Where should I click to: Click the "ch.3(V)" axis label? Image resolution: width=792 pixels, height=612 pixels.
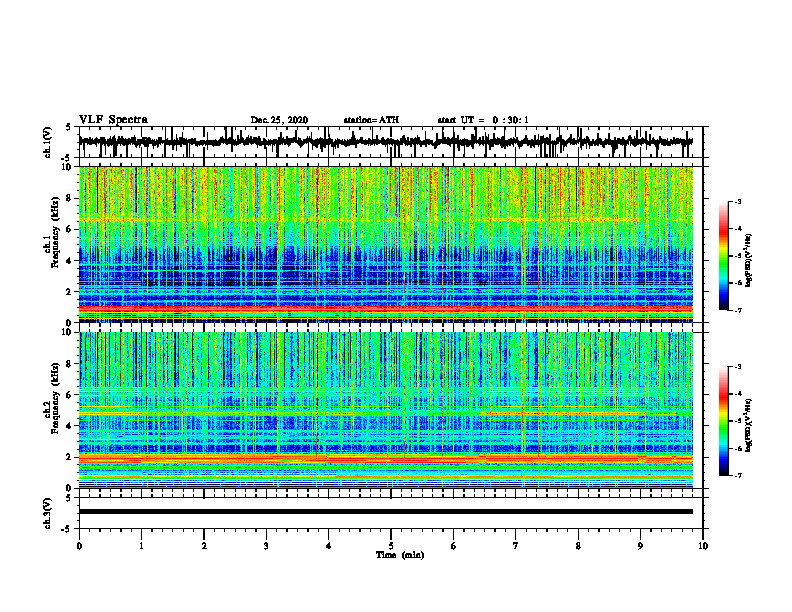point(48,513)
